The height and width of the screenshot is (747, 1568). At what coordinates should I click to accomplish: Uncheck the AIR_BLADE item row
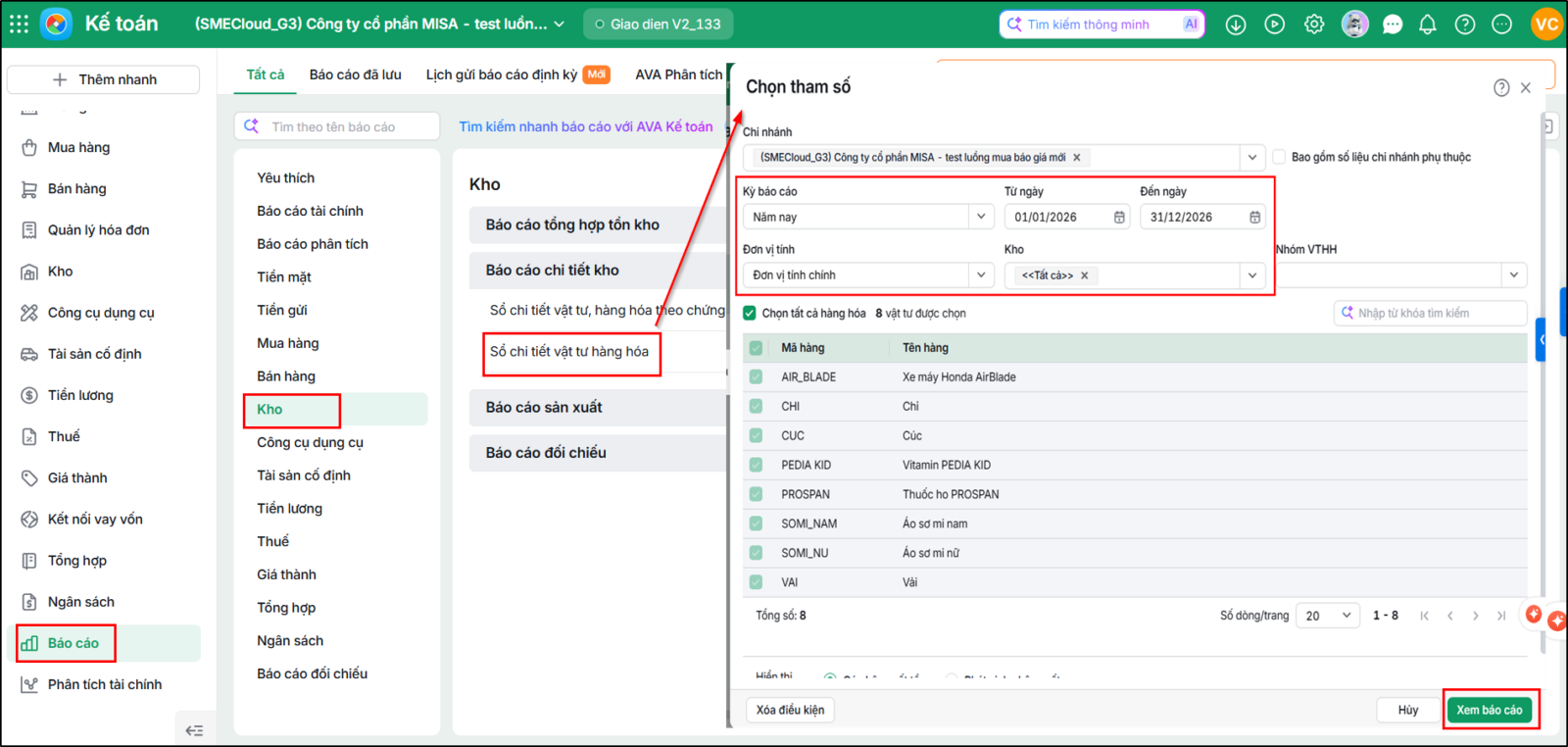(756, 377)
